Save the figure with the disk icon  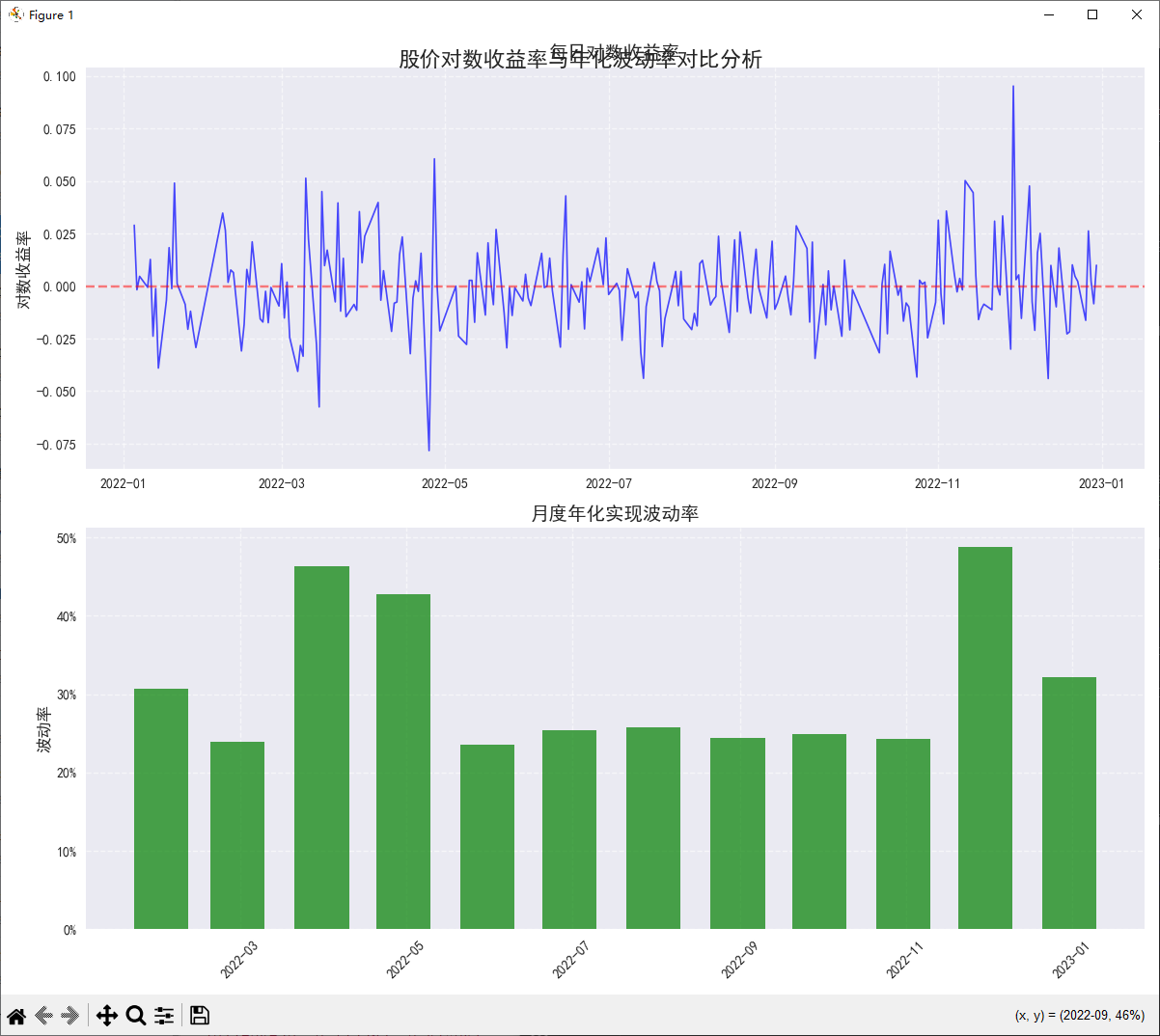click(200, 1015)
